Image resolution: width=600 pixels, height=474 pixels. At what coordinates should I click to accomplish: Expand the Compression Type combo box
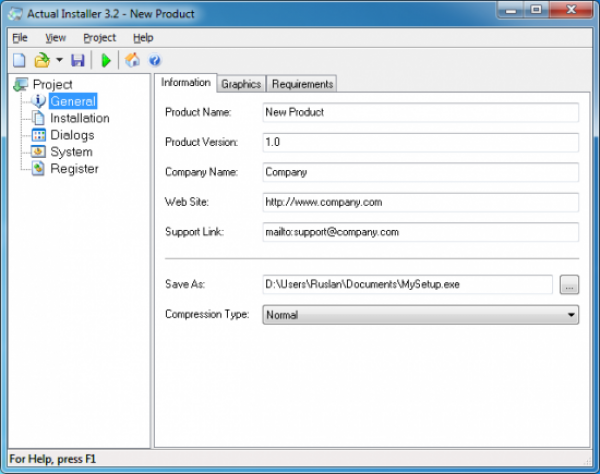click(421, 315)
